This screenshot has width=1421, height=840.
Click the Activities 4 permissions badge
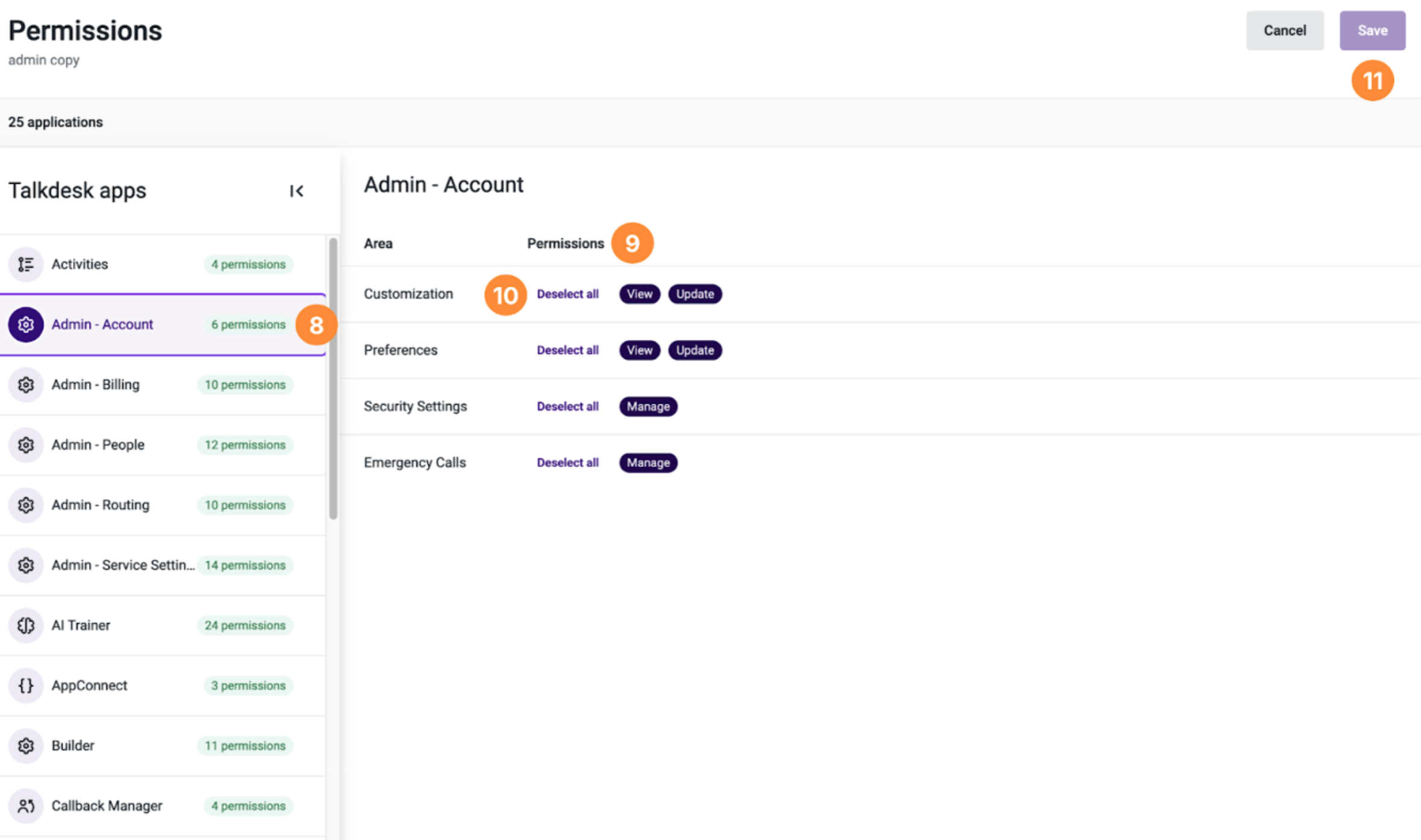(248, 264)
